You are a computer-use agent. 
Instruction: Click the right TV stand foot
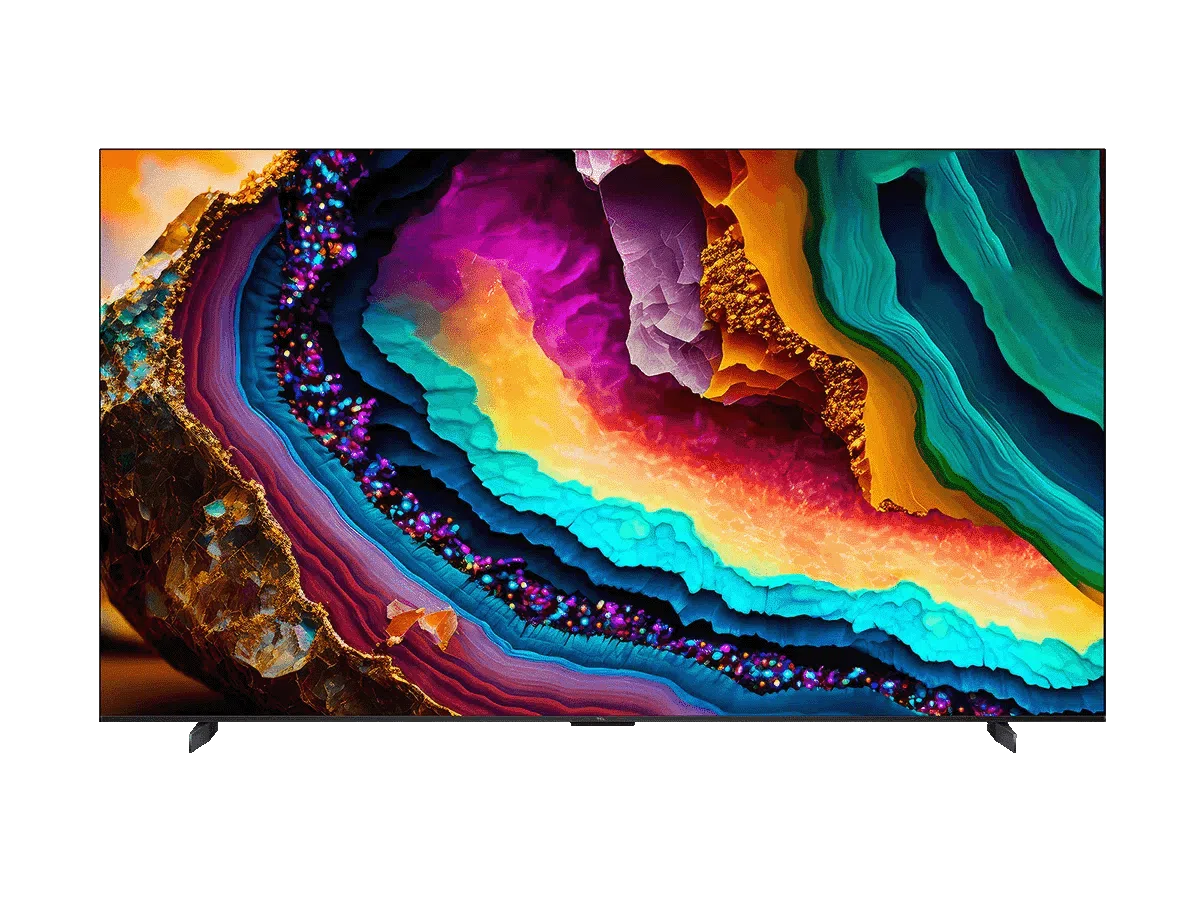pyautogui.click(x=1003, y=740)
